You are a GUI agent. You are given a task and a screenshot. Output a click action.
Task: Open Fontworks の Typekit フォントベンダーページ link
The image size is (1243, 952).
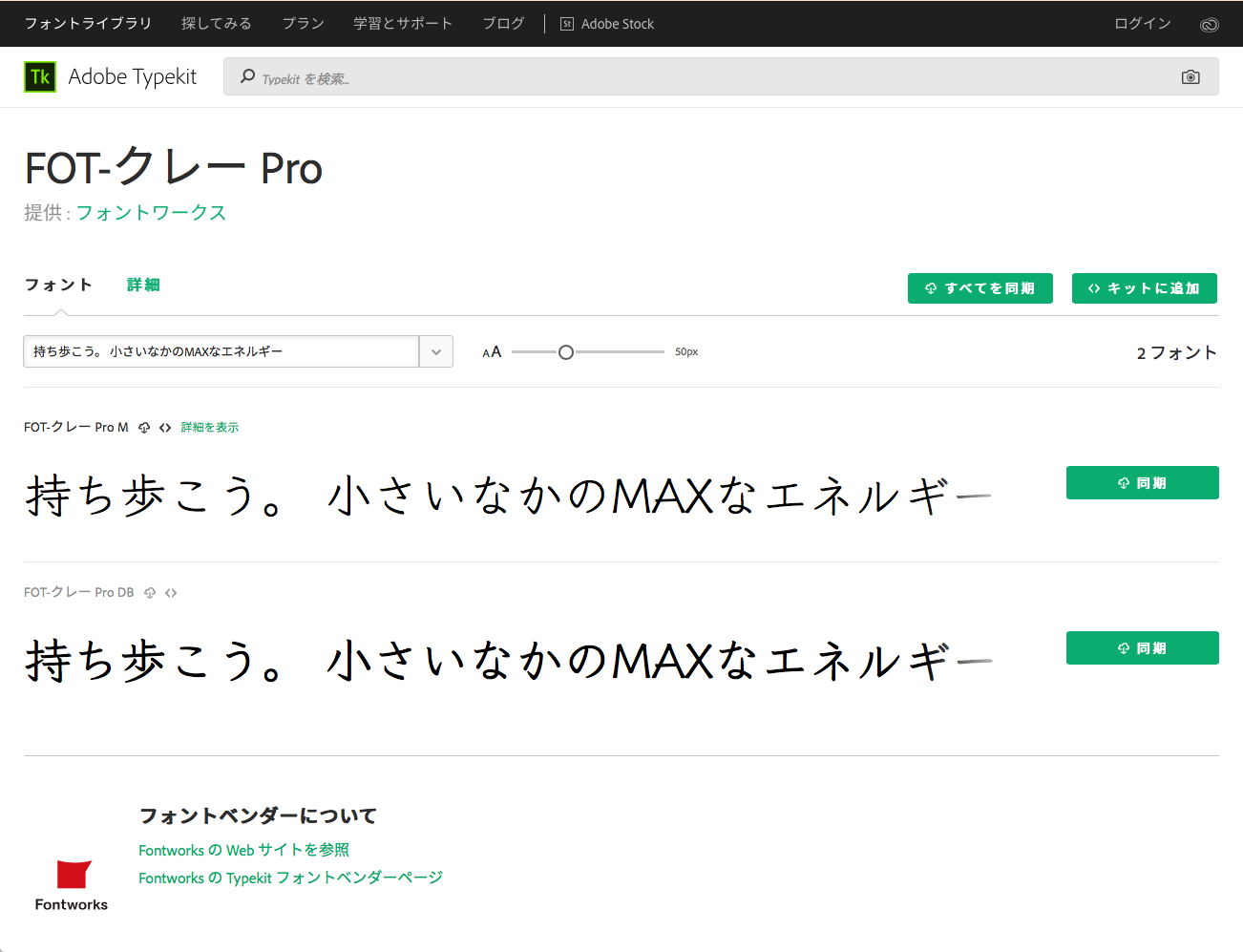pyautogui.click(x=290, y=878)
